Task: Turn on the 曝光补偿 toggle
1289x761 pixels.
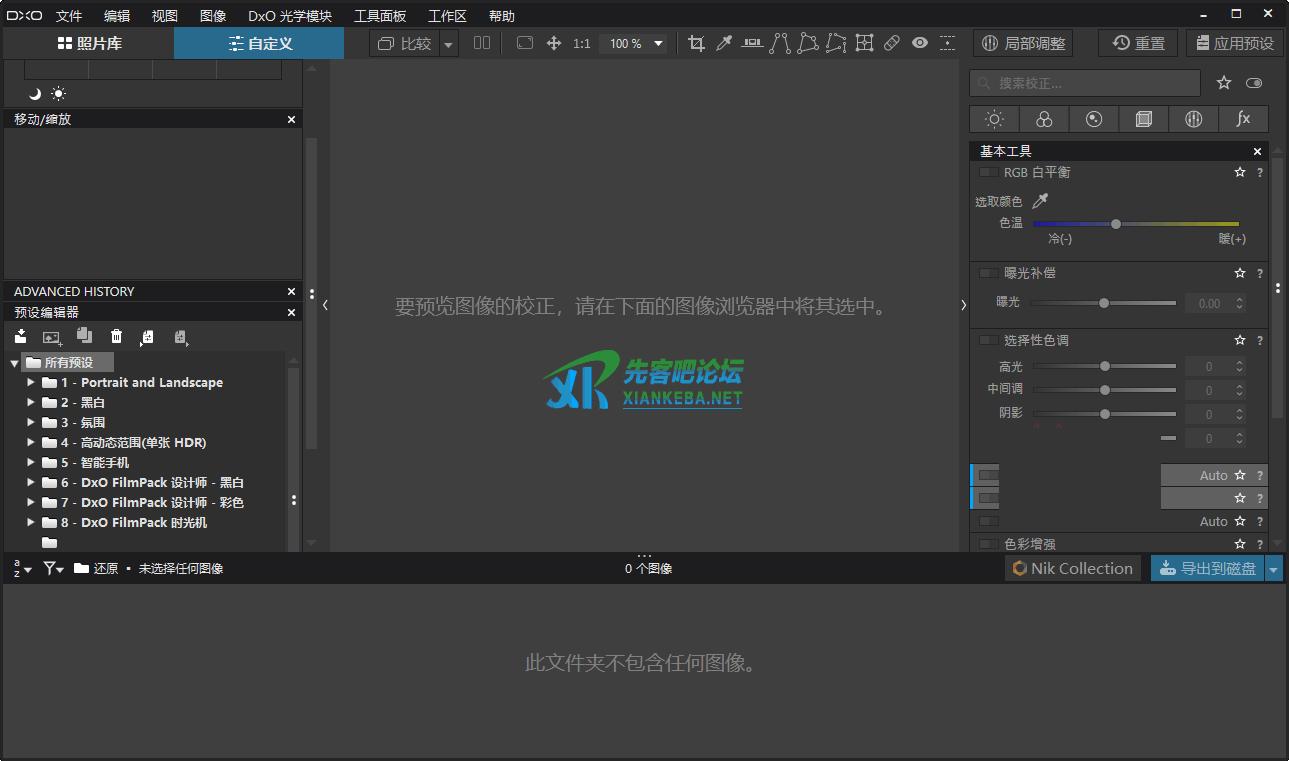Action: [x=988, y=273]
